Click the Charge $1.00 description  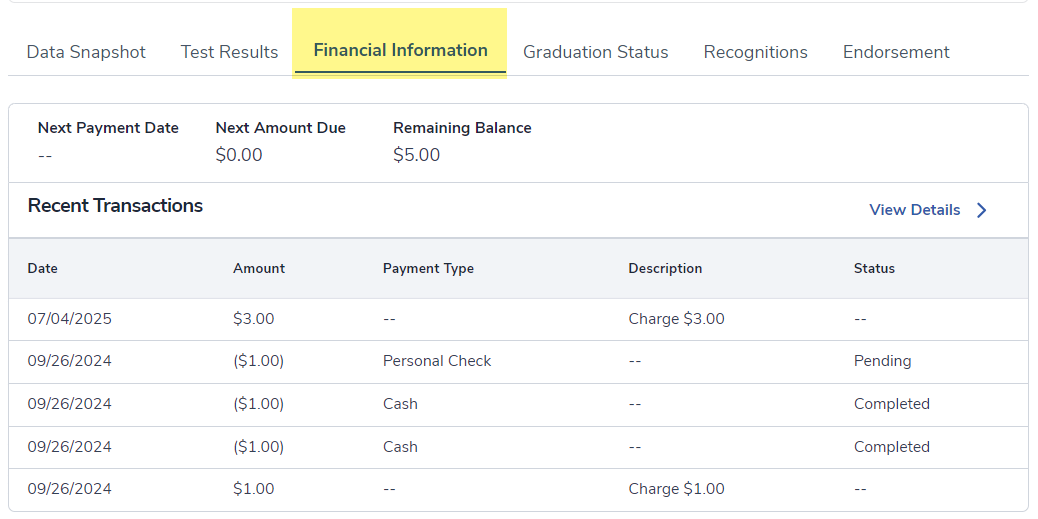[x=676, y=489]
